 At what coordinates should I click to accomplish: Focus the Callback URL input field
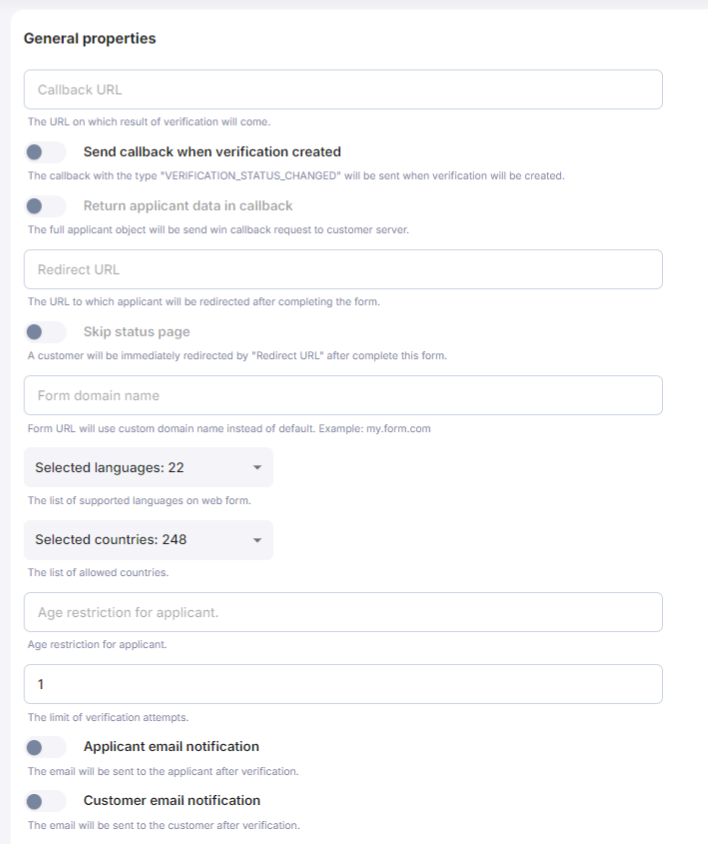click(343, 90)
